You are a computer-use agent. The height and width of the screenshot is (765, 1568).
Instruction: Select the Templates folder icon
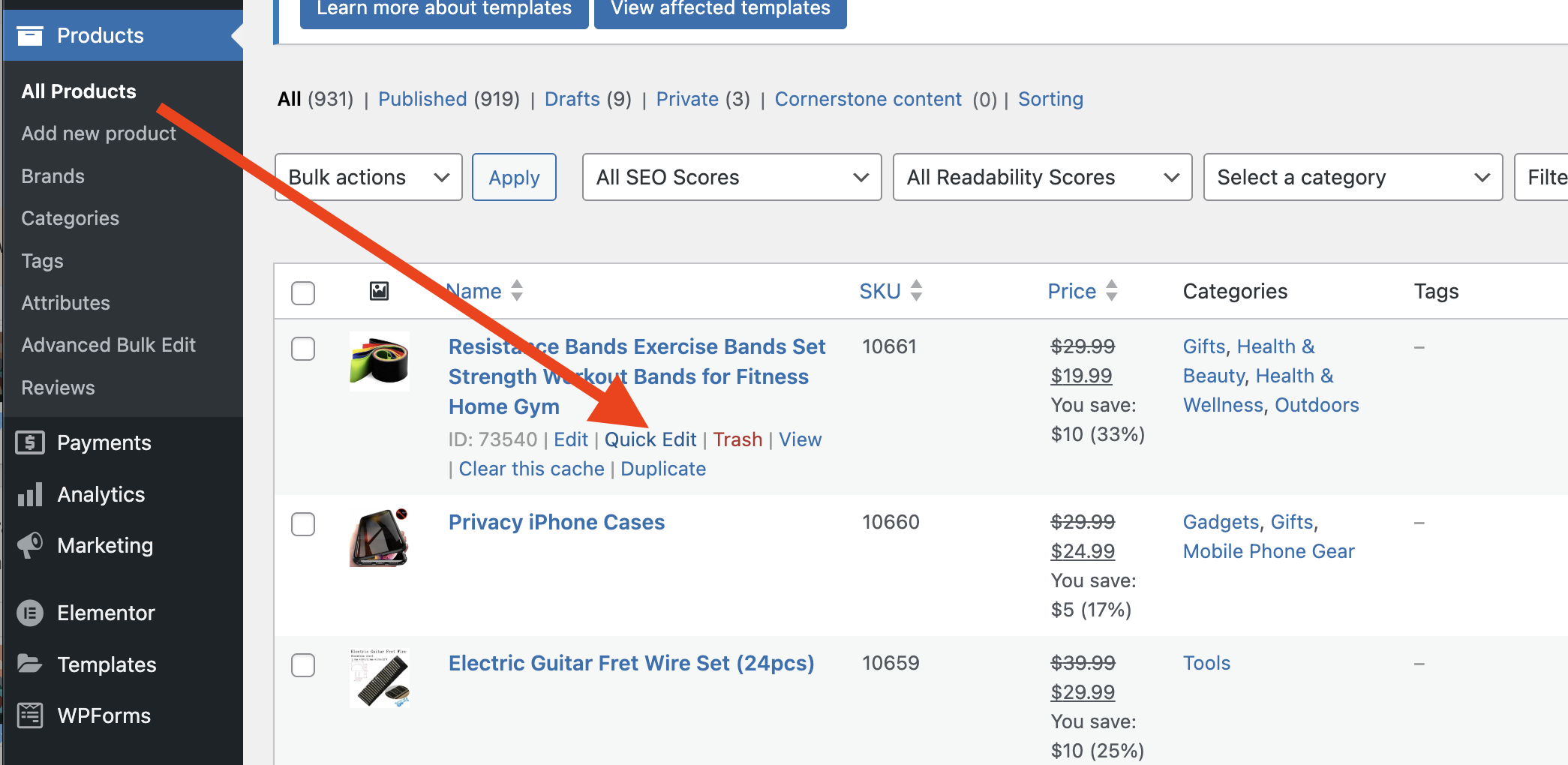click(x=30, y=664)
